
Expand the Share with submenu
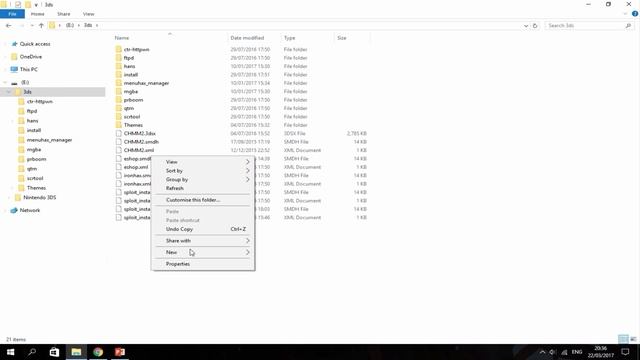click(202, 241)
